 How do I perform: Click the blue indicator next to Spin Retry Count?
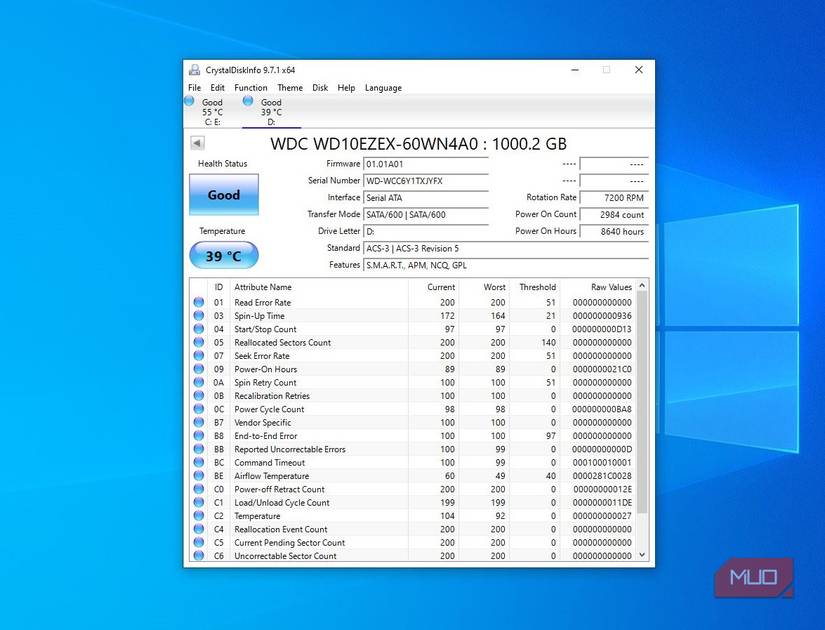(197, 382)
